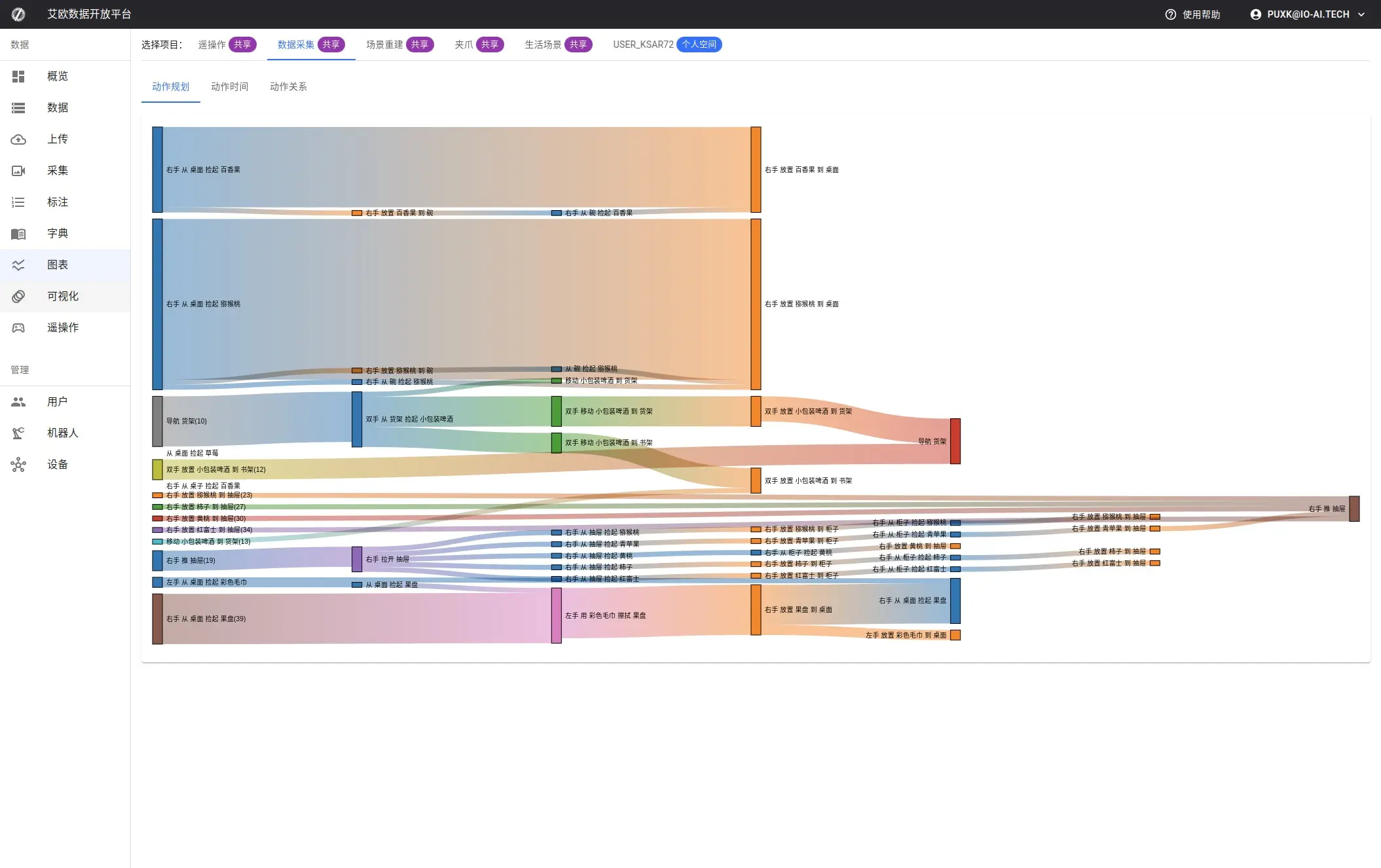The image size is (1381, 868).
Task: Click the data collection camera icon
Action: pos(18,171)
